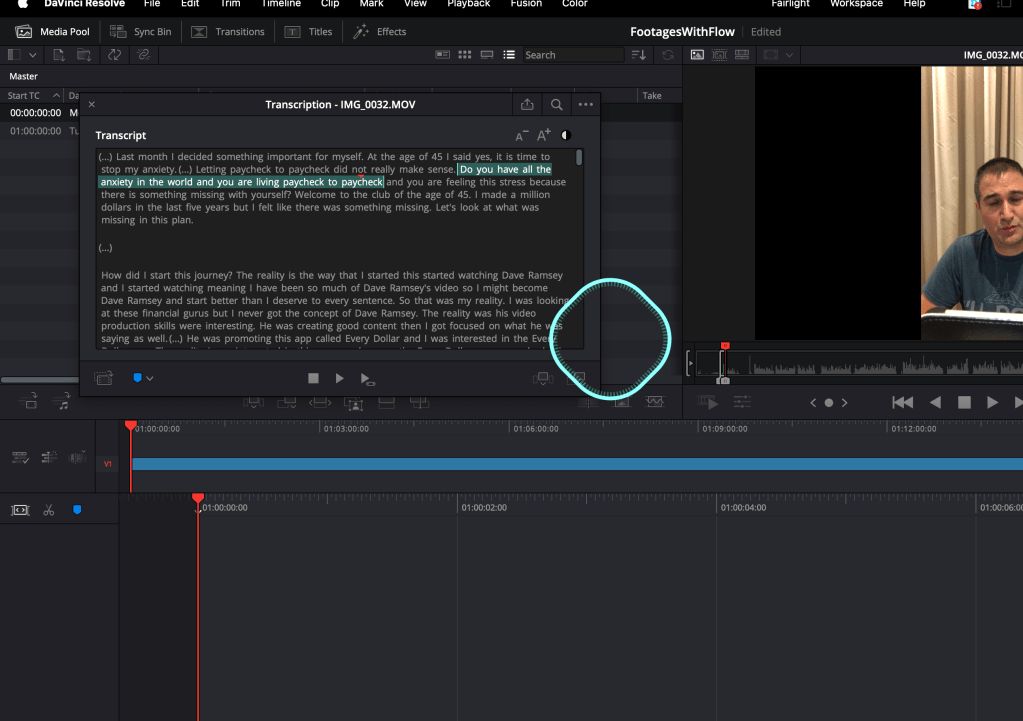The width and height of the screenshot is (1023, 721).
Task: Click the play-selection icon in Transcription
Action: point(367,378)
